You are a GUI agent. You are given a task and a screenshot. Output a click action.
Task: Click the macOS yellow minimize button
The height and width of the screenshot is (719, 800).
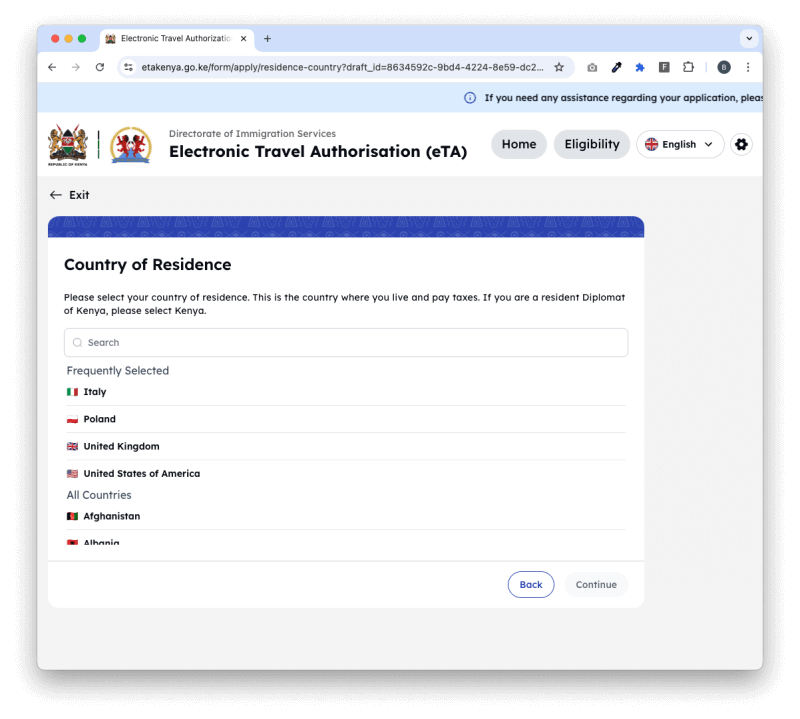pyautogui.click(x=68, y=39)
